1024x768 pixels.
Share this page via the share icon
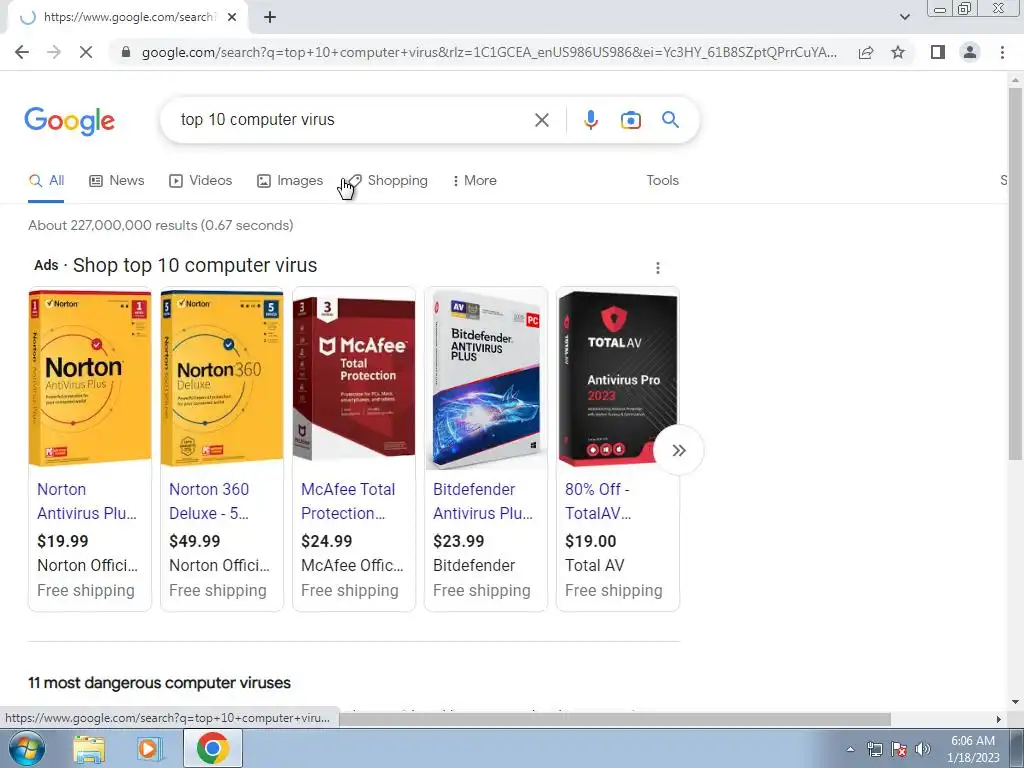pos(866,52)
